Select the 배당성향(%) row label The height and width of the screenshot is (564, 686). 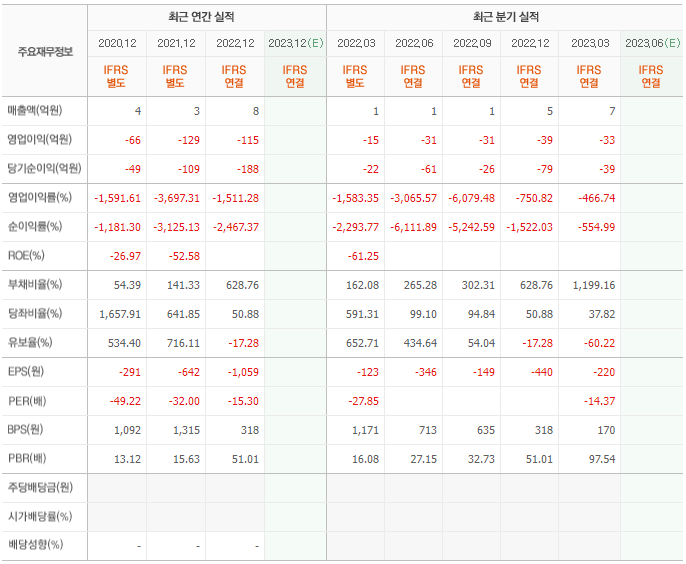(x=35, y=545)
